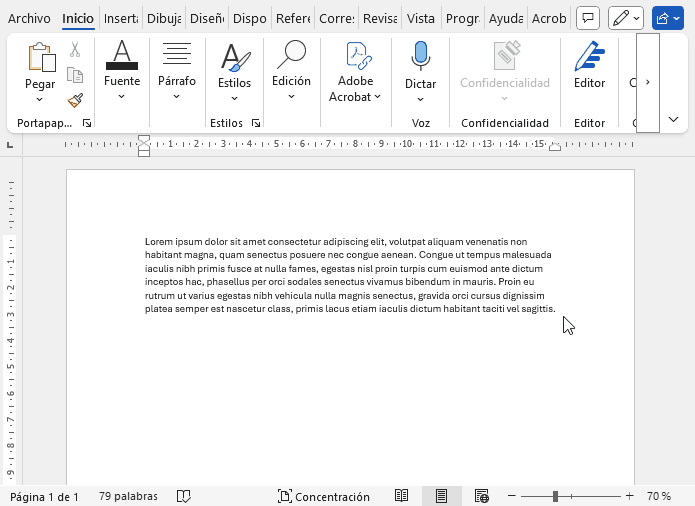Switch to web layout view
The width and height of the screenshot is (695, 506).
click(481, 497)
